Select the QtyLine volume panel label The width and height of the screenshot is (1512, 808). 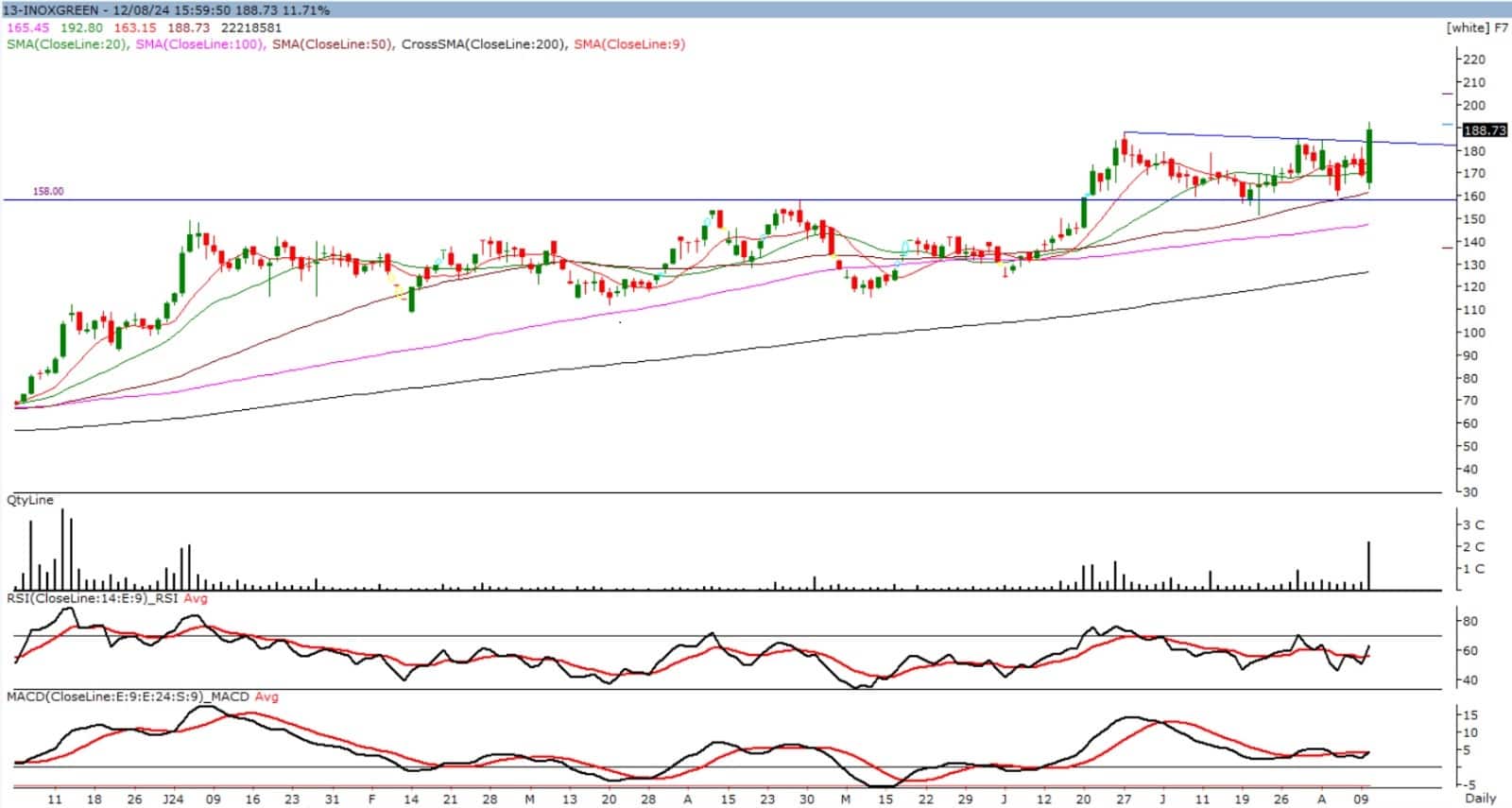[x=30, y=500]
